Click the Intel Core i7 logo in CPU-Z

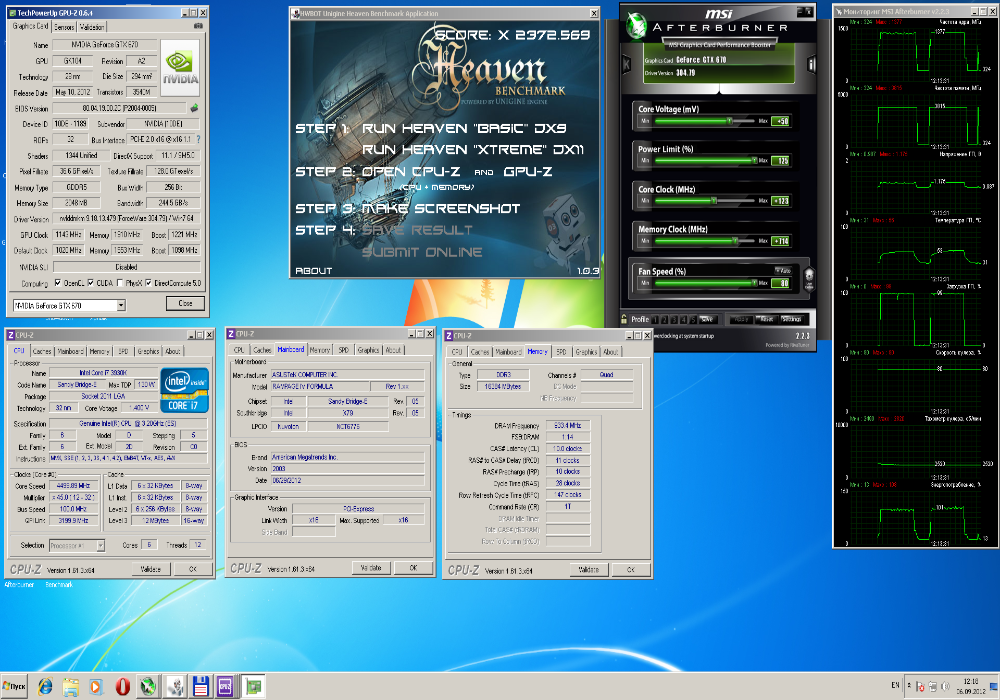tap(184, 390)
